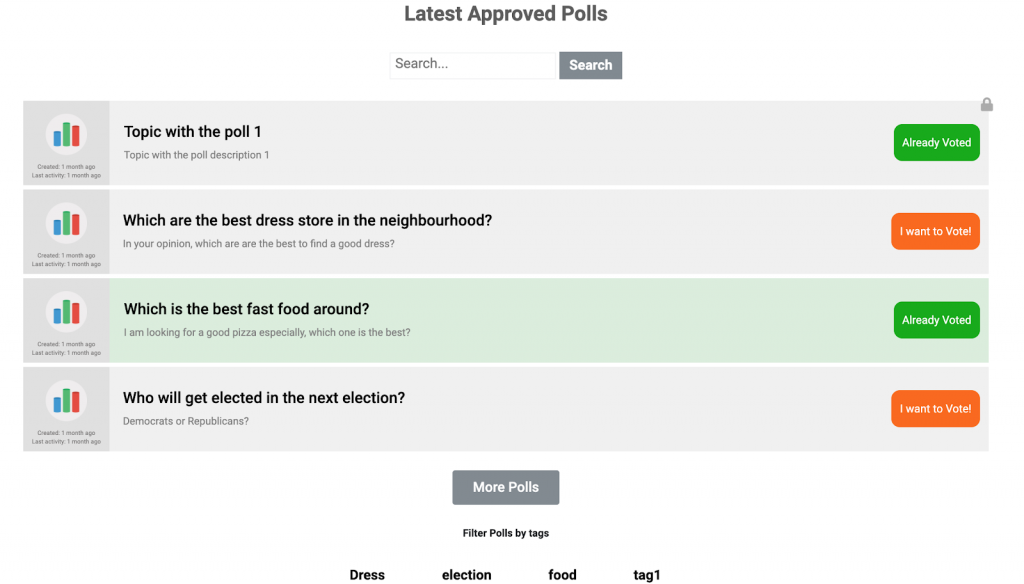Open the poll Topic with the poll 1
The image size is (1024, 584).
point(193,131)
